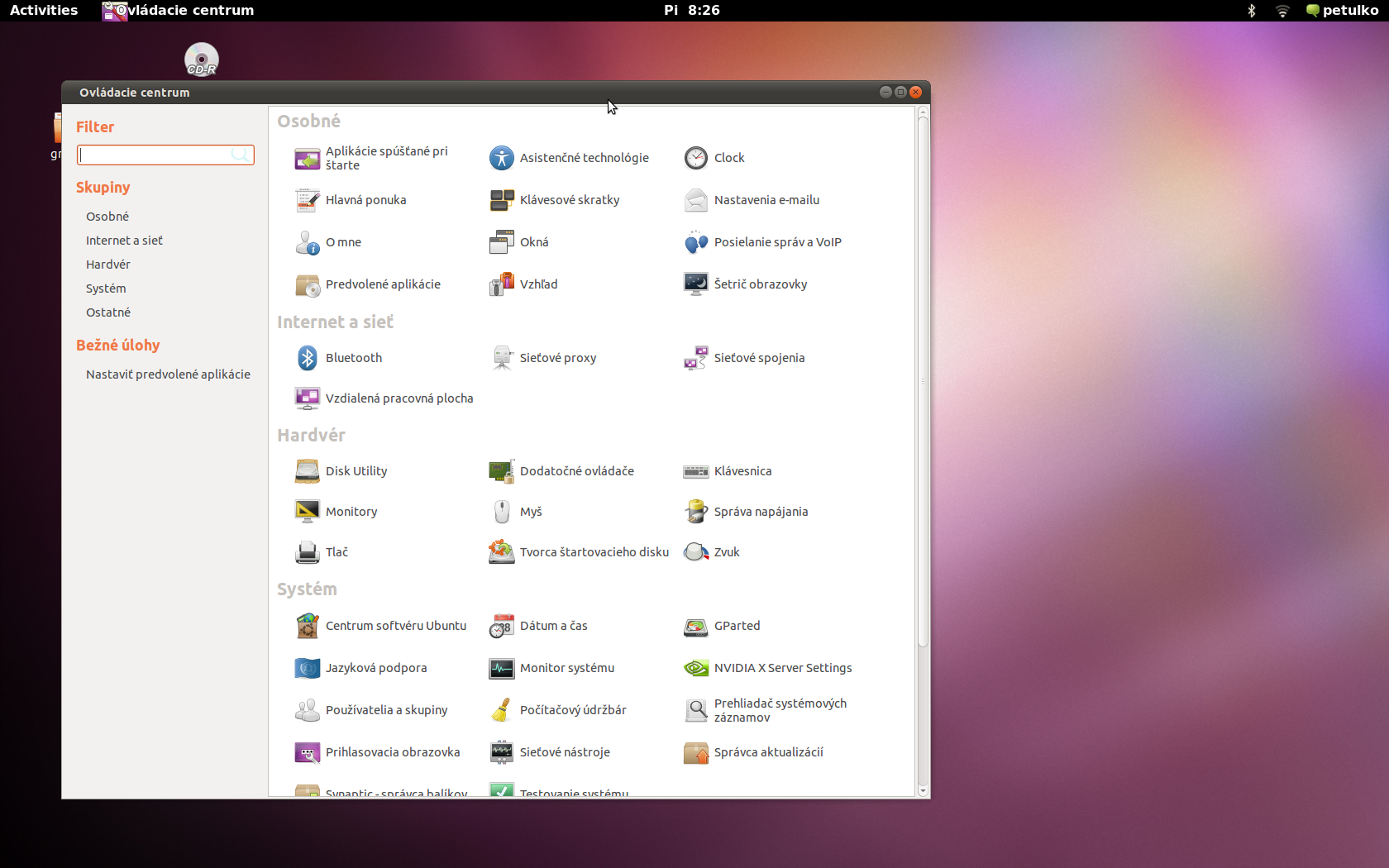Viewport: 1389px width, 868px height.
Task: Click the Bluetooth indicator in top panel
Action: point(1252,11)
